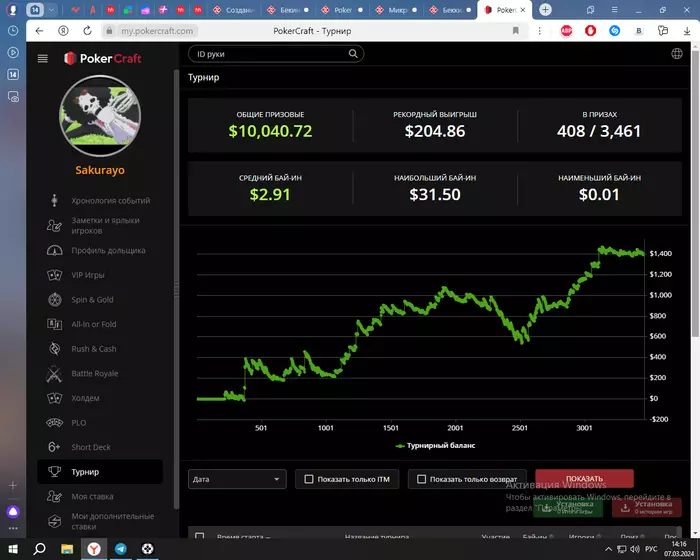The image size is (700, 560).
Task: Click the Battle Royale crossed-swords icon
Action: 54,373
